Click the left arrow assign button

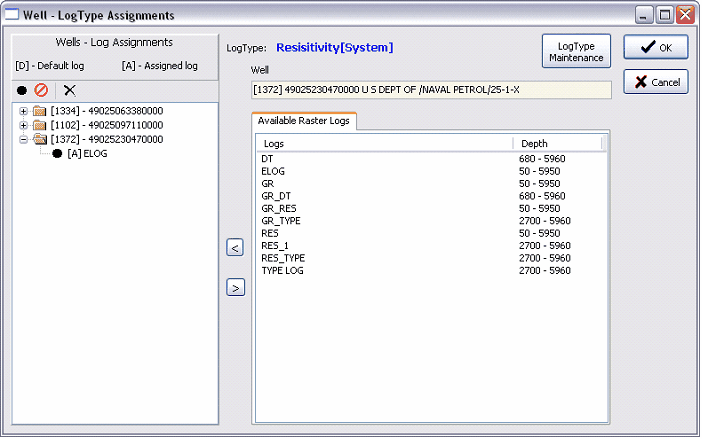(x=235, y=248)
